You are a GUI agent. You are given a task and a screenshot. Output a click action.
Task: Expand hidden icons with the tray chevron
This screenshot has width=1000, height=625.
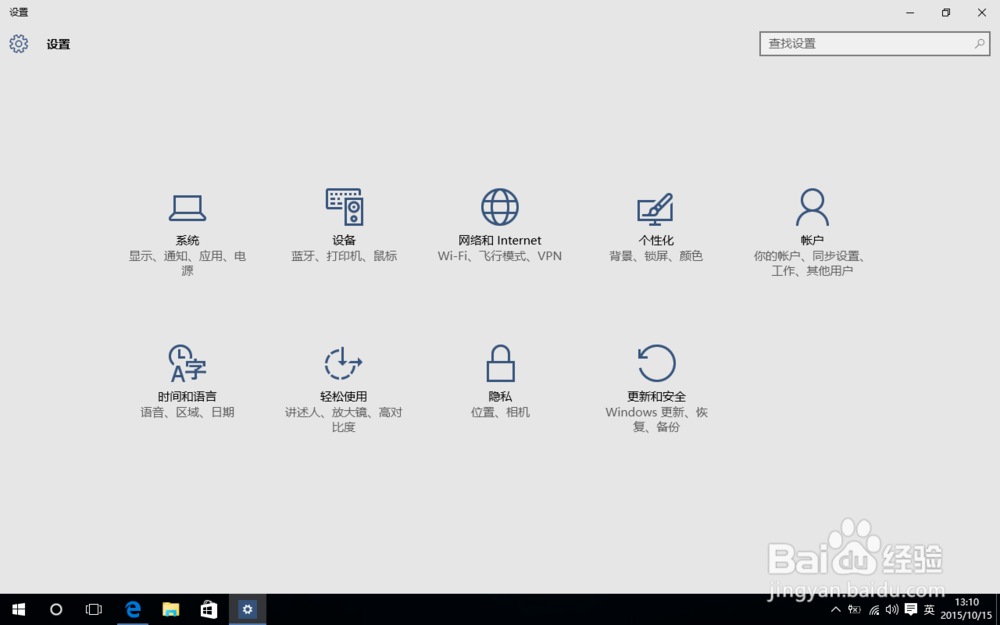[835, 609]
